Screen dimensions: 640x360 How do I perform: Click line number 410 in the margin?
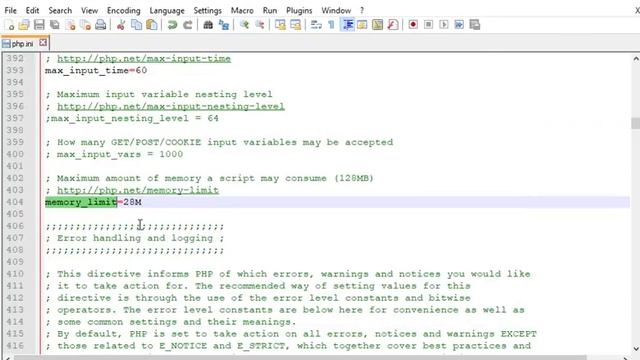click(15, 274)
